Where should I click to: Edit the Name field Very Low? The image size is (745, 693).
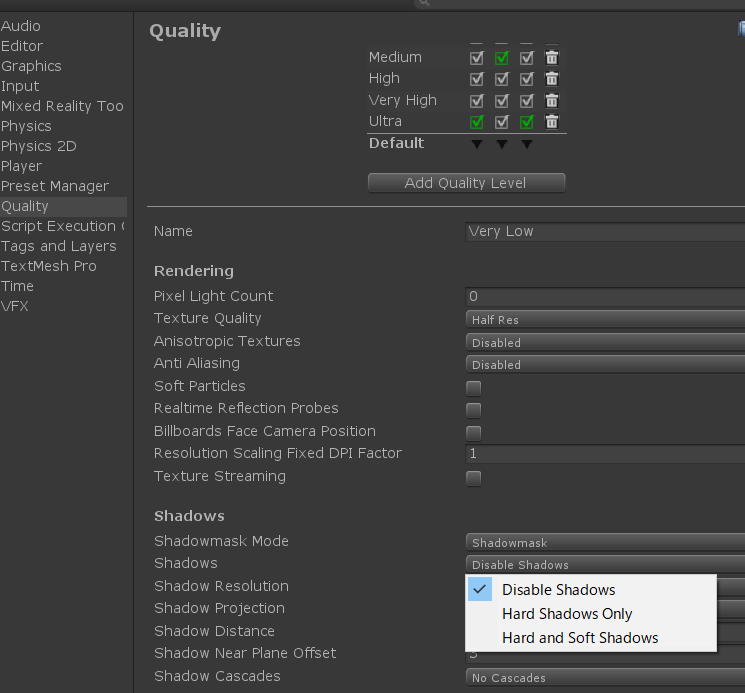tap(605, 231)
